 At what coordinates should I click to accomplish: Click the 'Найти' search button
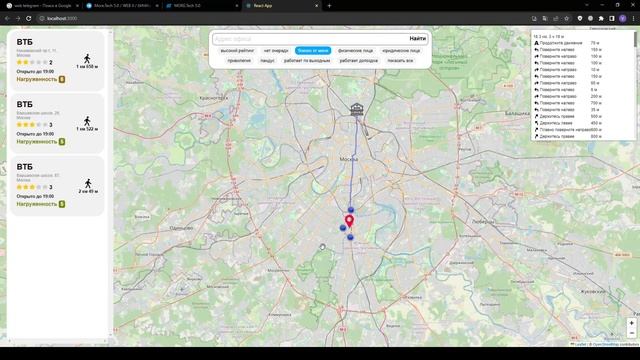[x=418, y=38]
